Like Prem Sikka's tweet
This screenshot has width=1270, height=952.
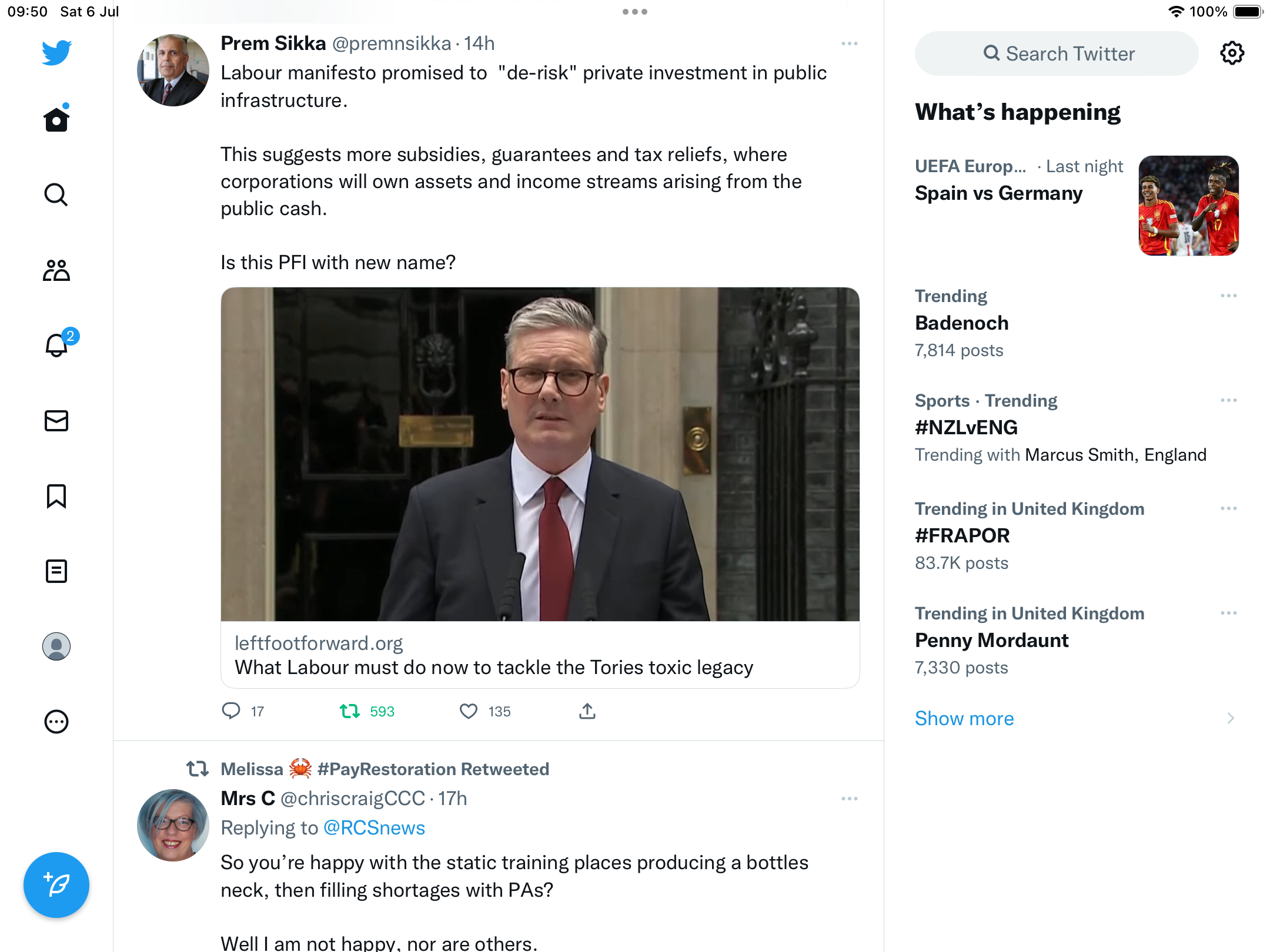tap(469, 712)
